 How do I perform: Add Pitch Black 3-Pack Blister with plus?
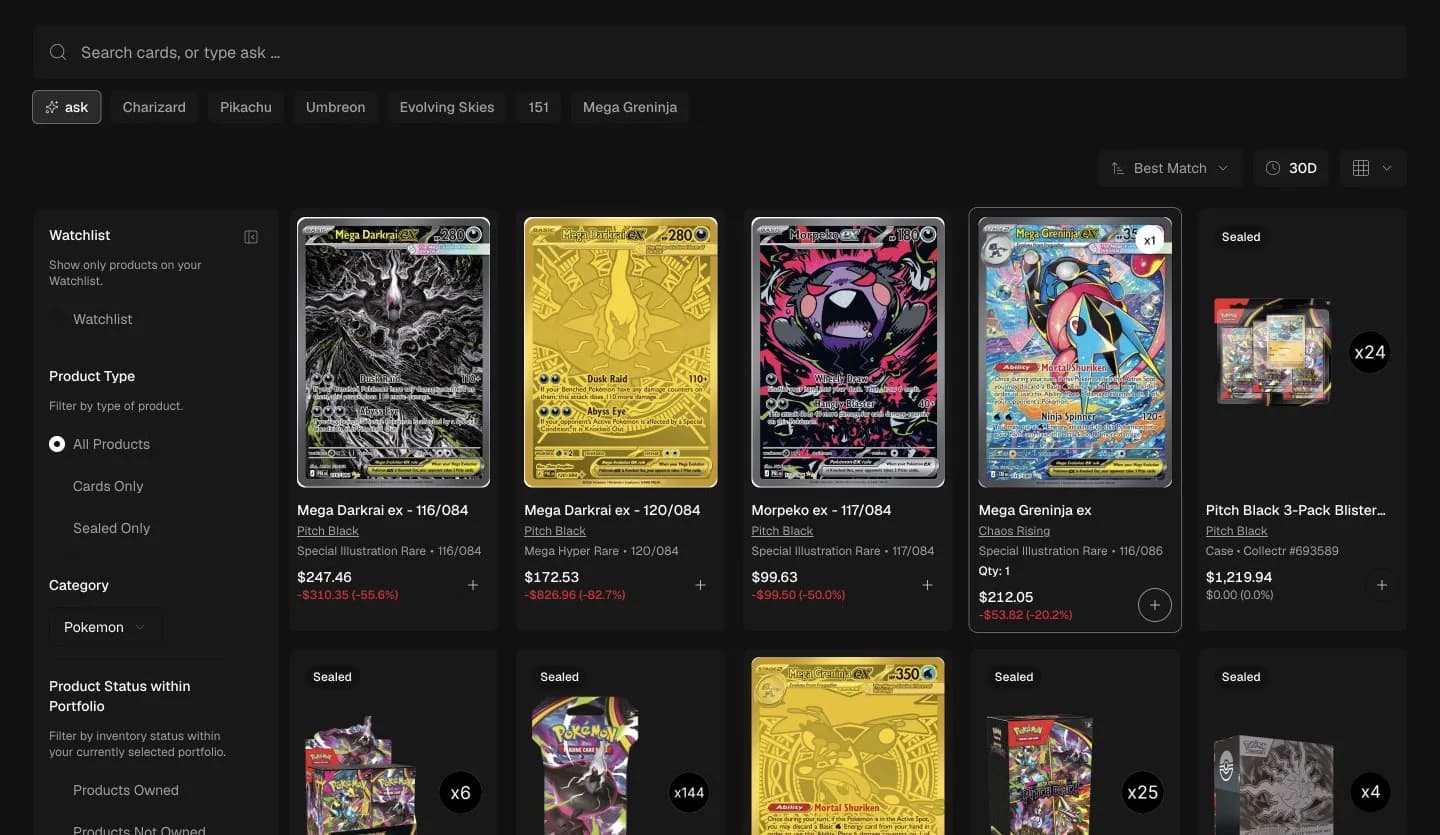pos(1382,585)
